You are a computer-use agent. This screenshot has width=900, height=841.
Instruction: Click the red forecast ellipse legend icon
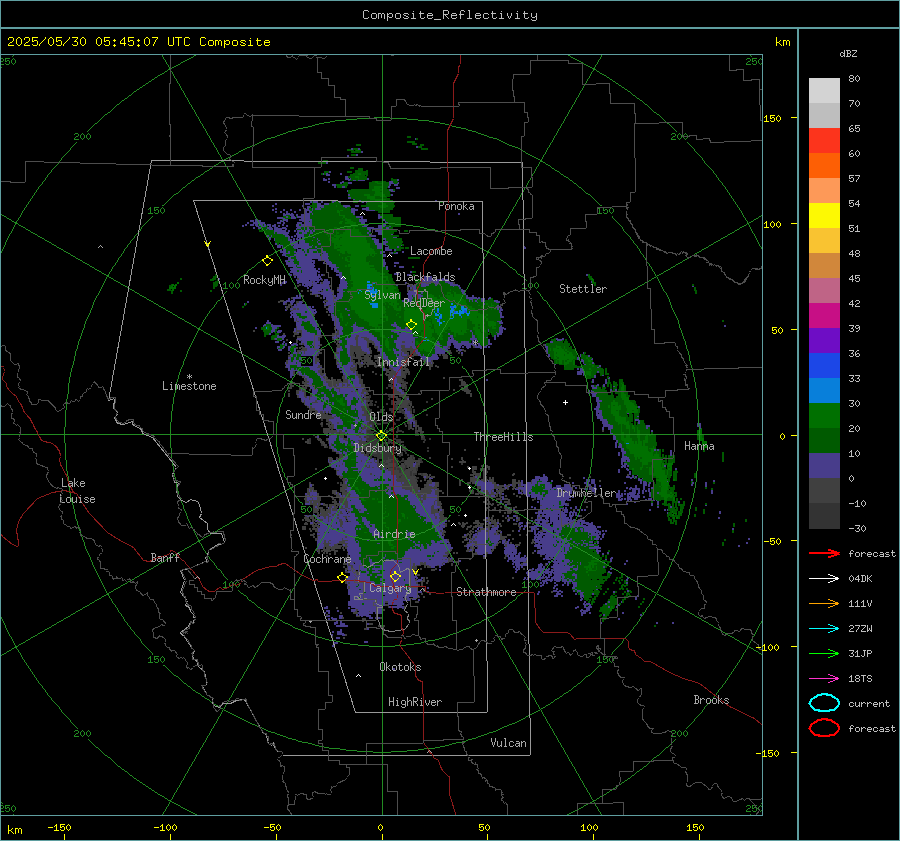tap(824, 728)
